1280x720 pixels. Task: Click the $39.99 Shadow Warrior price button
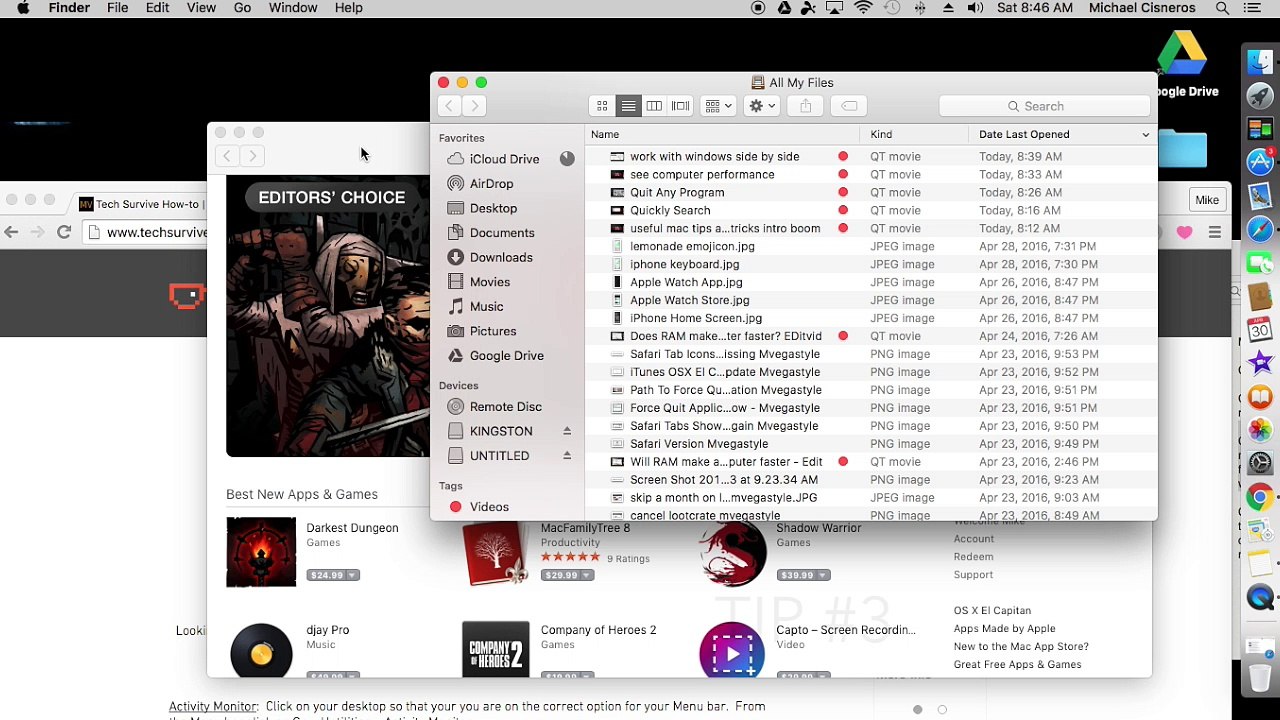click(x=803, y=575)
